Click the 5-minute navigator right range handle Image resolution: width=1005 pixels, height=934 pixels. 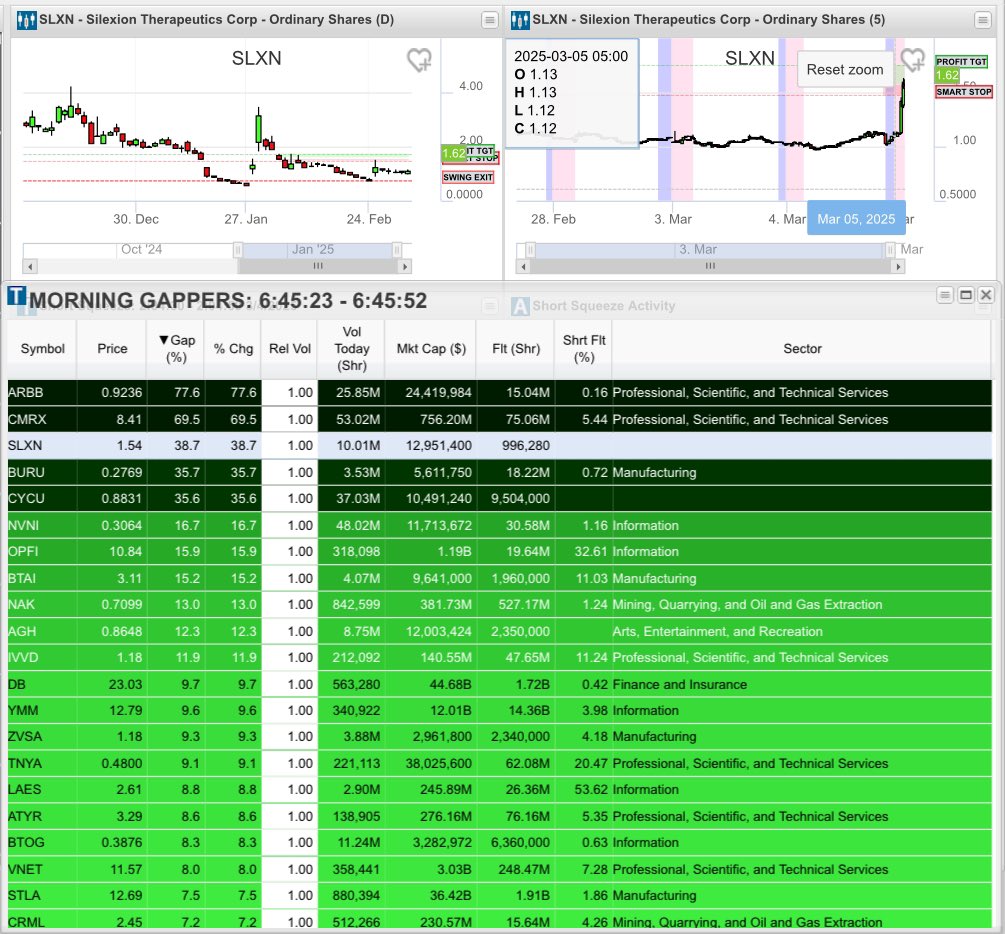point(890,249)
